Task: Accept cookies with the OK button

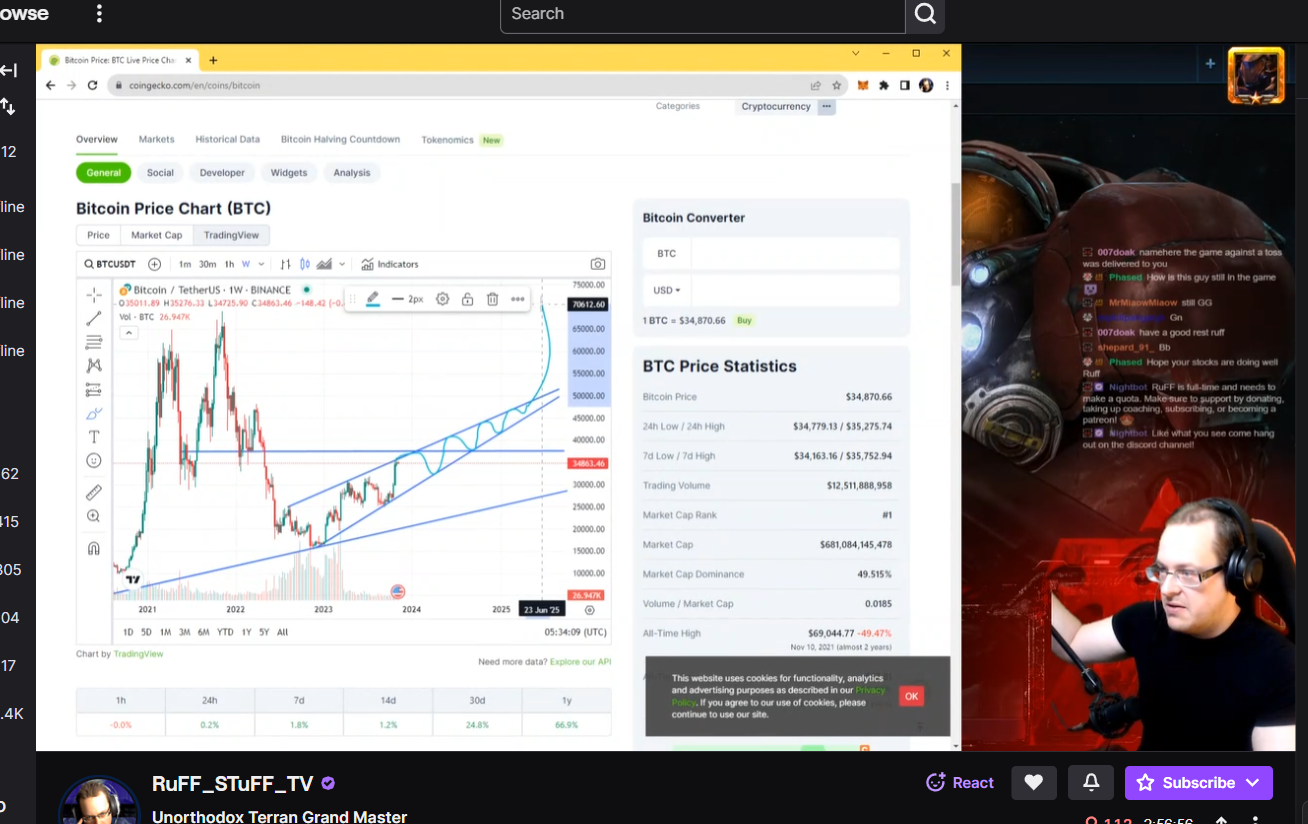Action: 911,696
